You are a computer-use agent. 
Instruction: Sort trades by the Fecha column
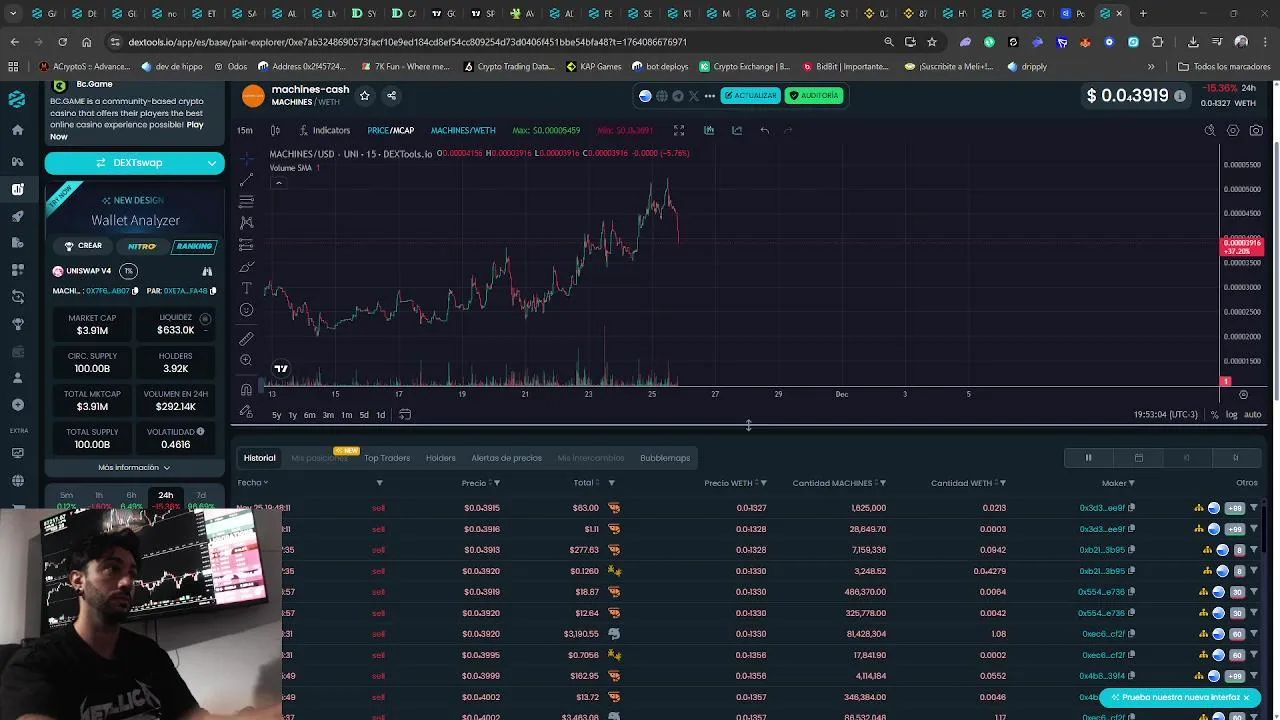[x=251, y=483]
